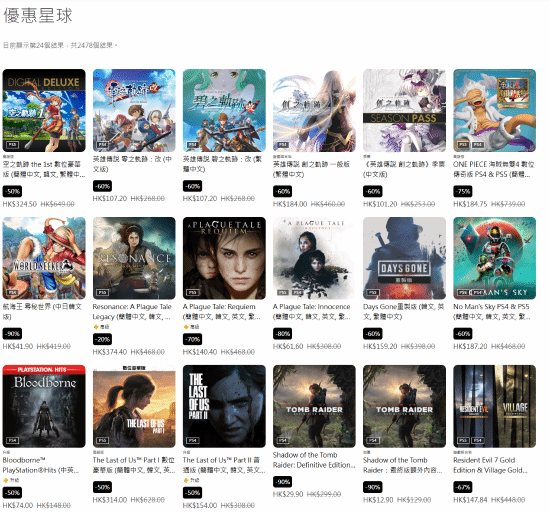Click the -20% badge under Resonance Plague Tale
The width and height of the screenshot is (550, 512).
point(102,339)
